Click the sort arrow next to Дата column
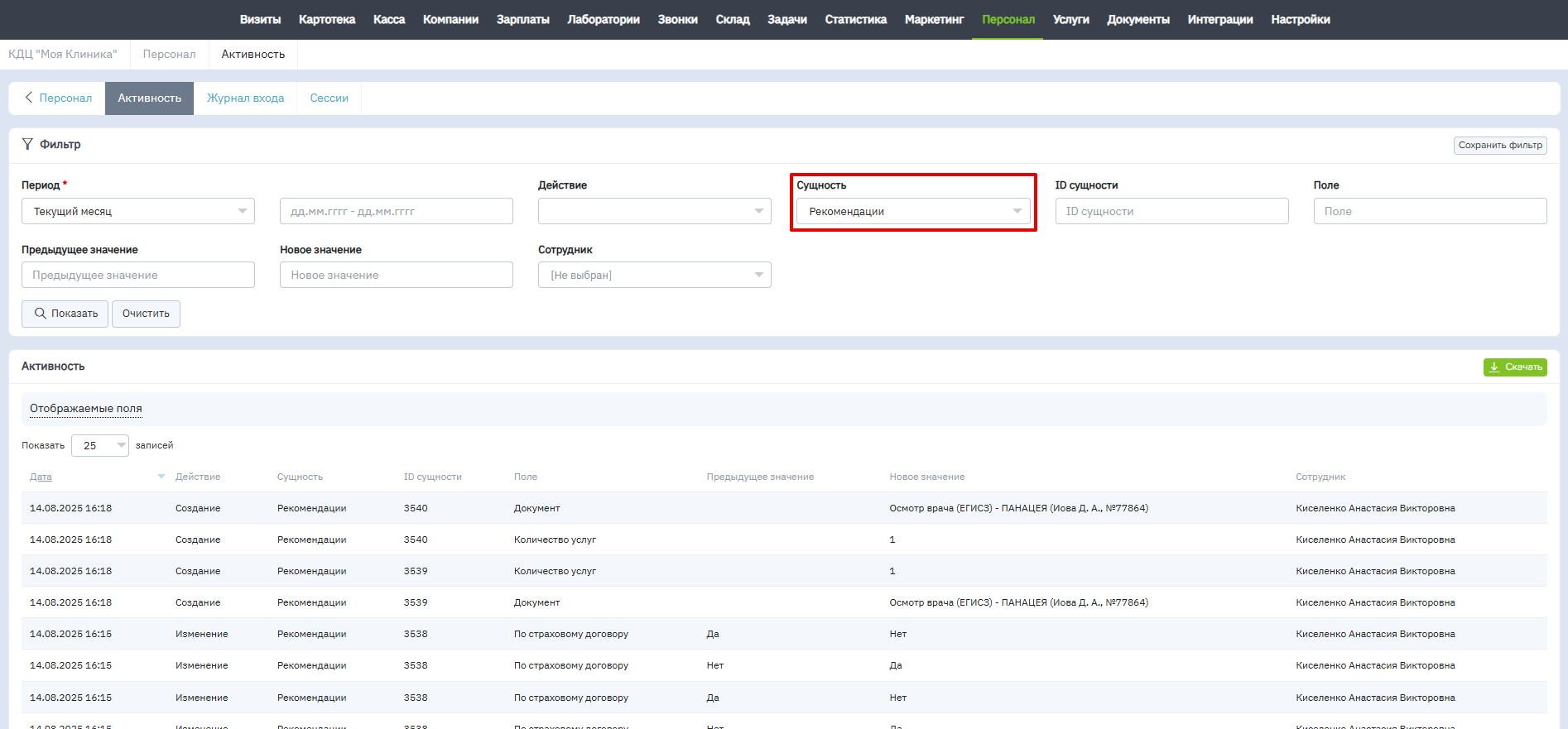 161,477
